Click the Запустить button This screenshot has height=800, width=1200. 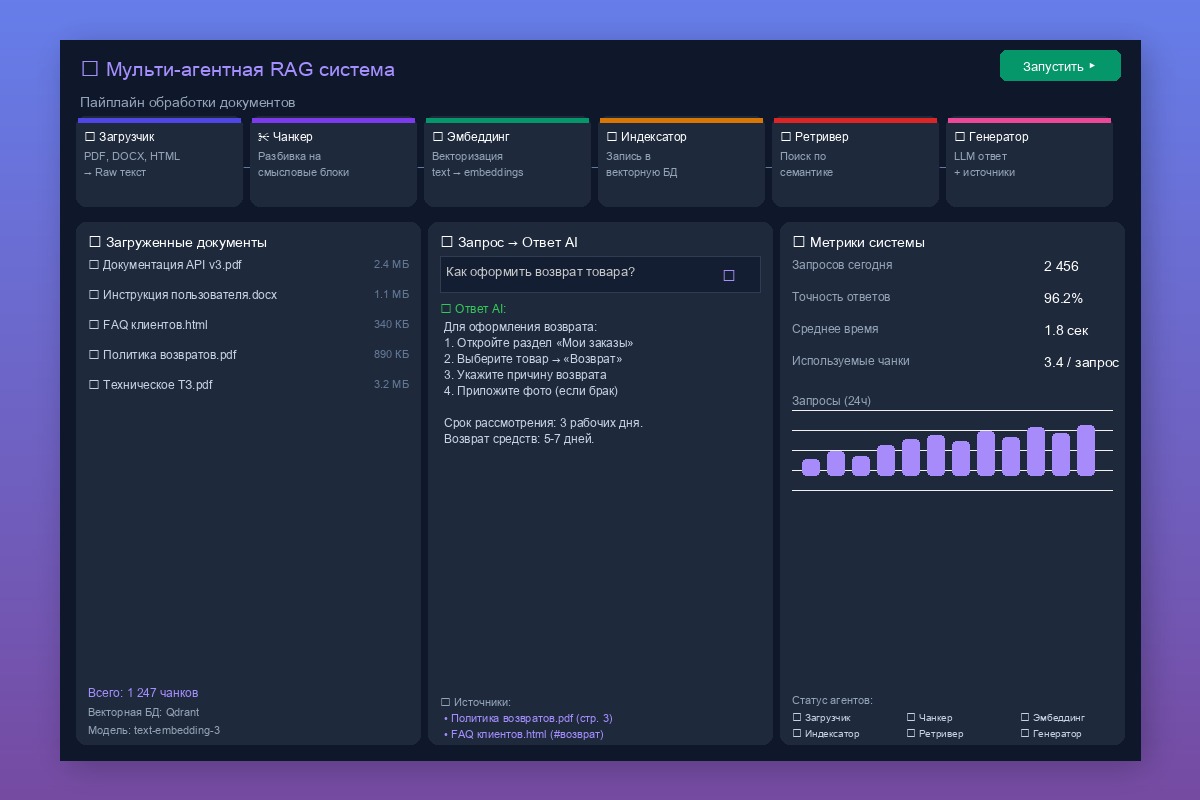tap(1060, 66)
